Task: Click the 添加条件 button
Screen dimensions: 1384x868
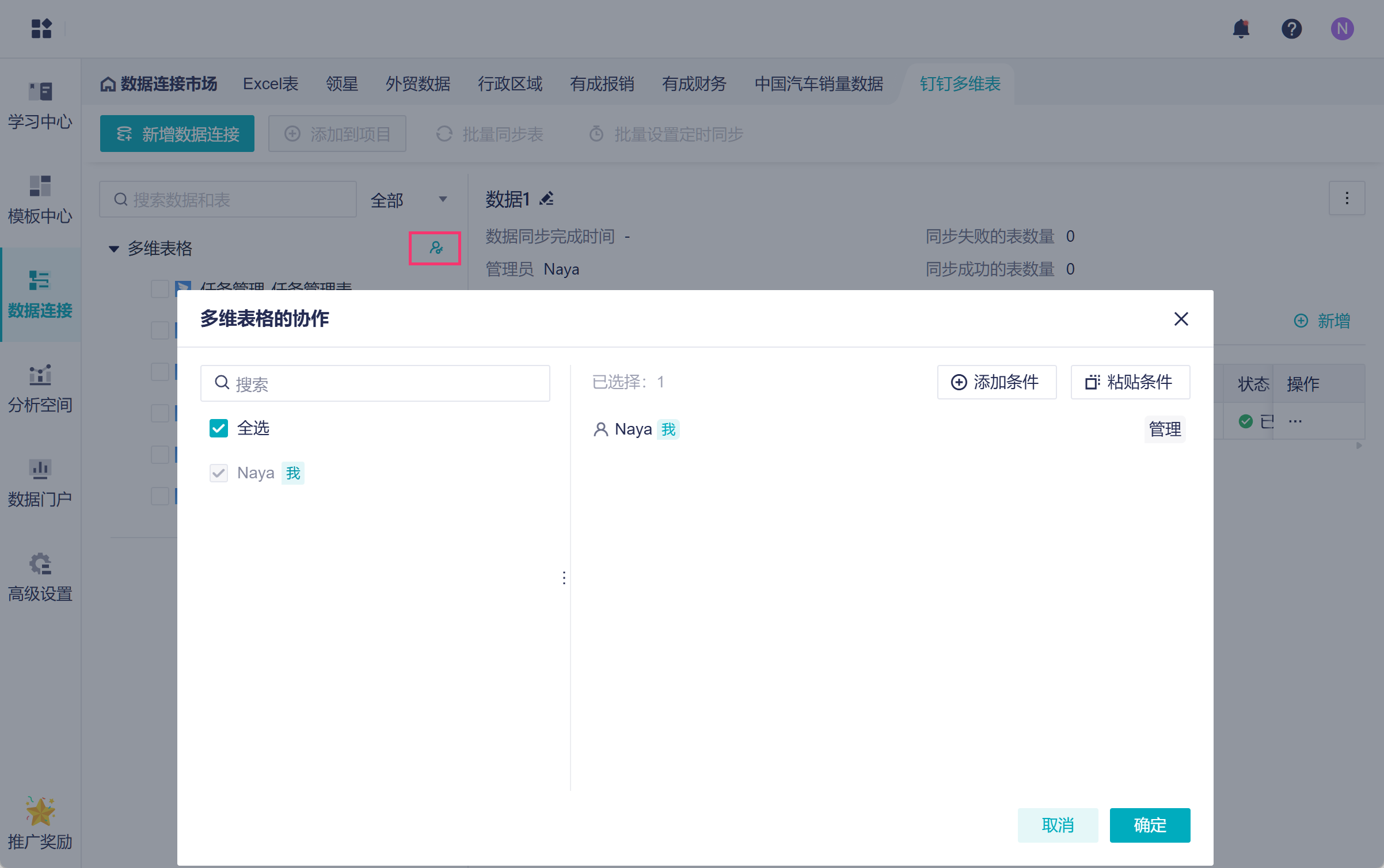Action: click(996, 382)
